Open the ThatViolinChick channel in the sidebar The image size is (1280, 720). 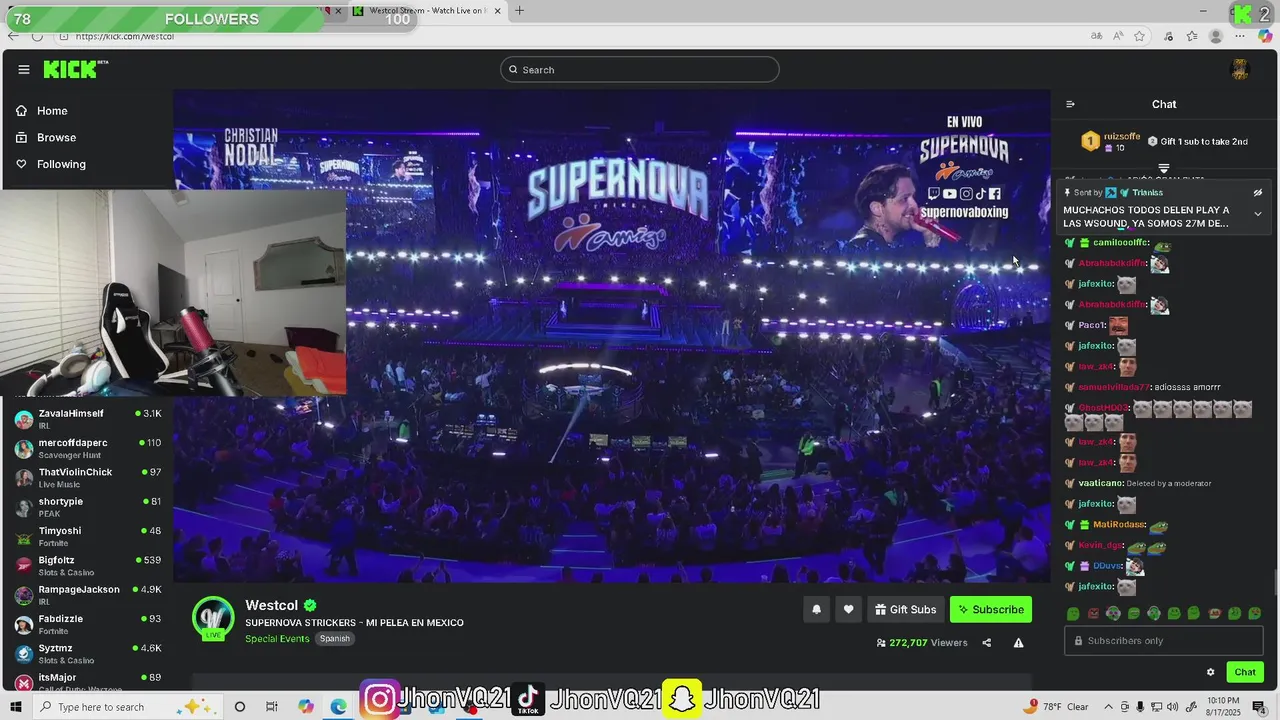[88, 478]
